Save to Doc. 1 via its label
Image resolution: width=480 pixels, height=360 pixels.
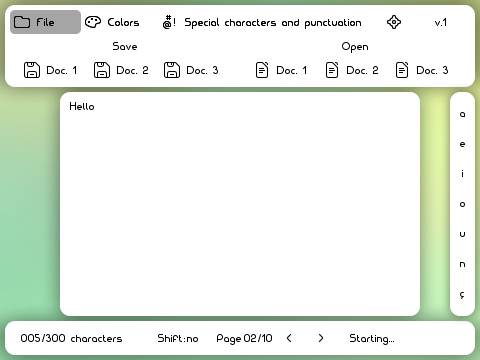pos(62,70)
